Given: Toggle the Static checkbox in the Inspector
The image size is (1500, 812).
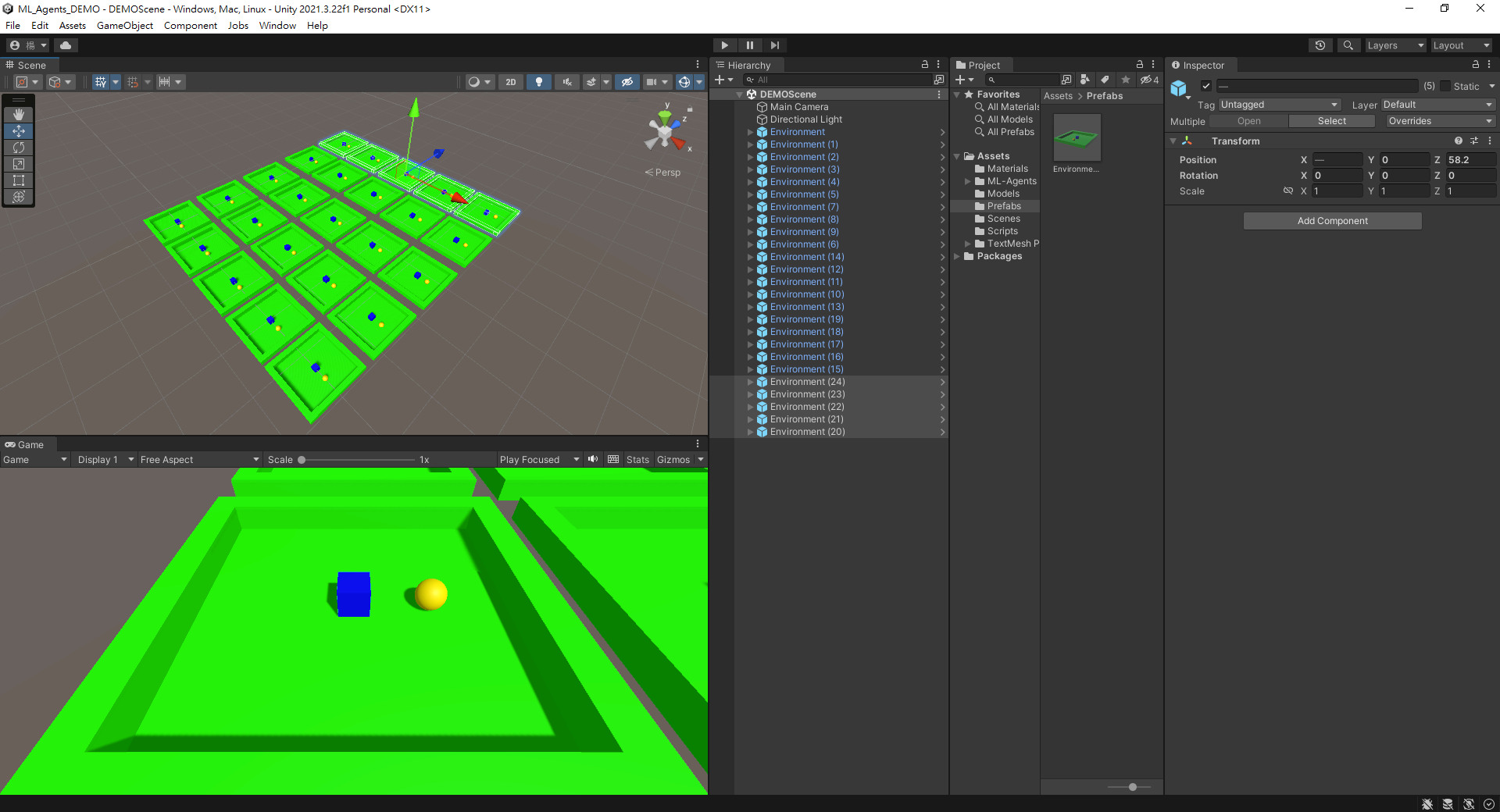Looking at the screenshot, I should 1445,86.
